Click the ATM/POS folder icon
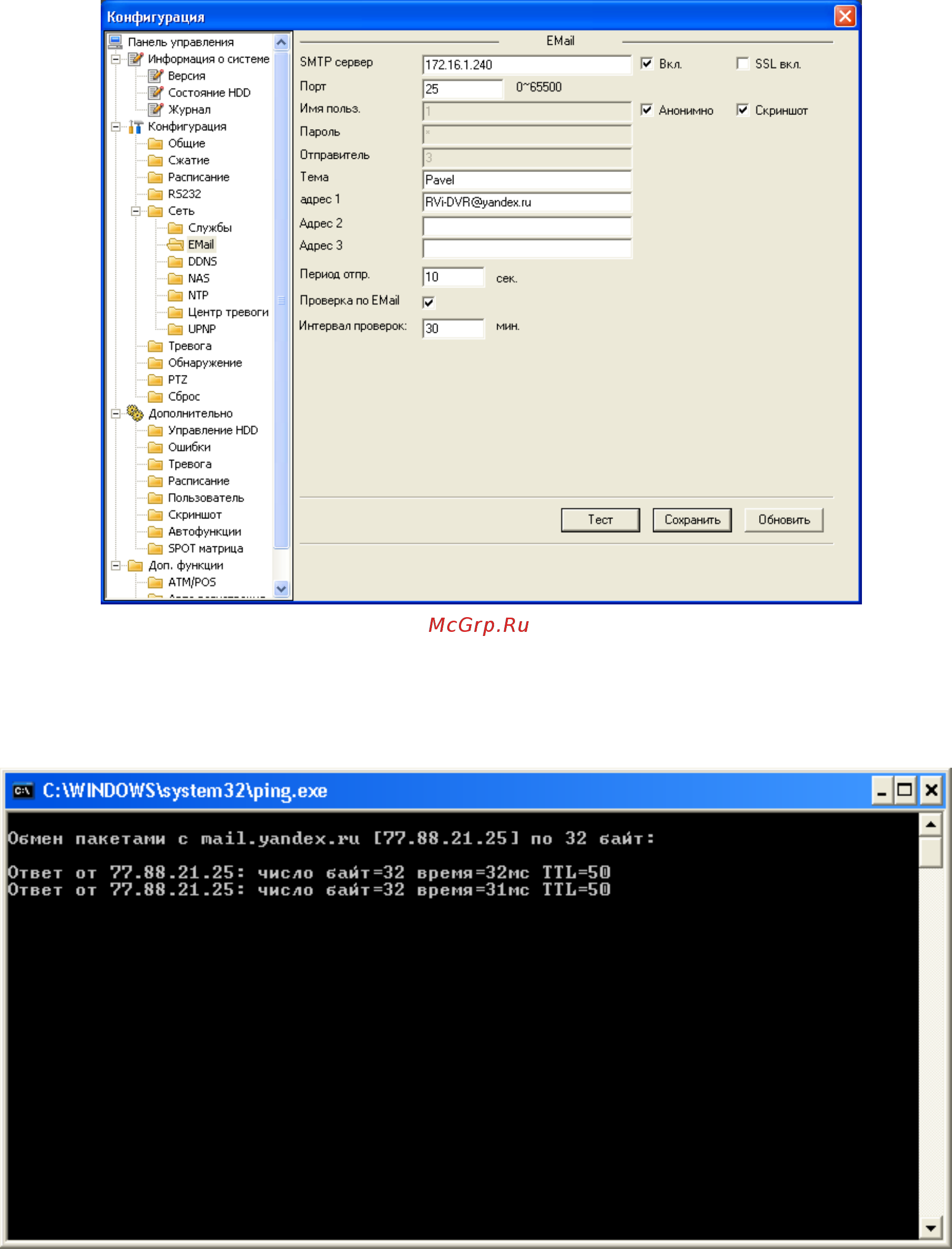Viewport: 952px width, 1249px height. click(155, 582)
